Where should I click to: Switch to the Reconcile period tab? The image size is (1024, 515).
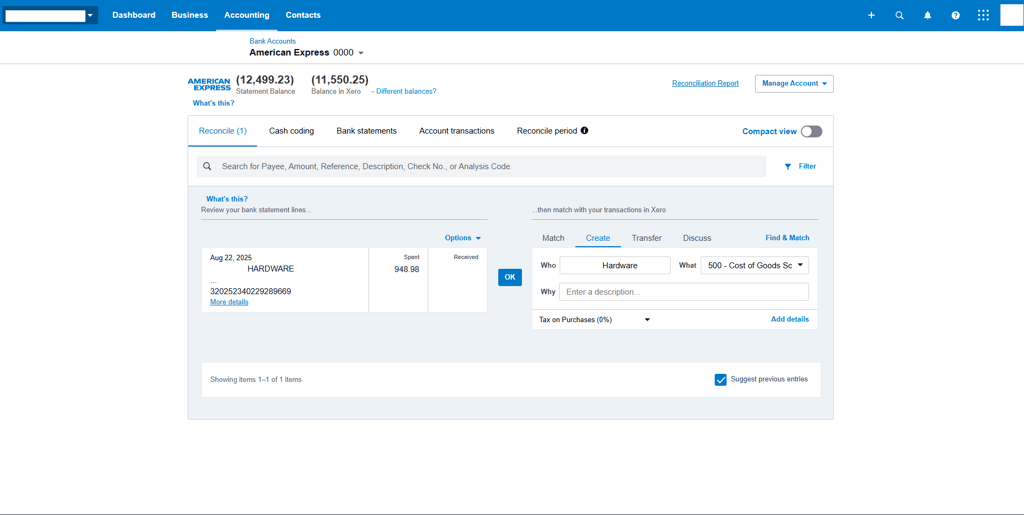click(547, 131)
